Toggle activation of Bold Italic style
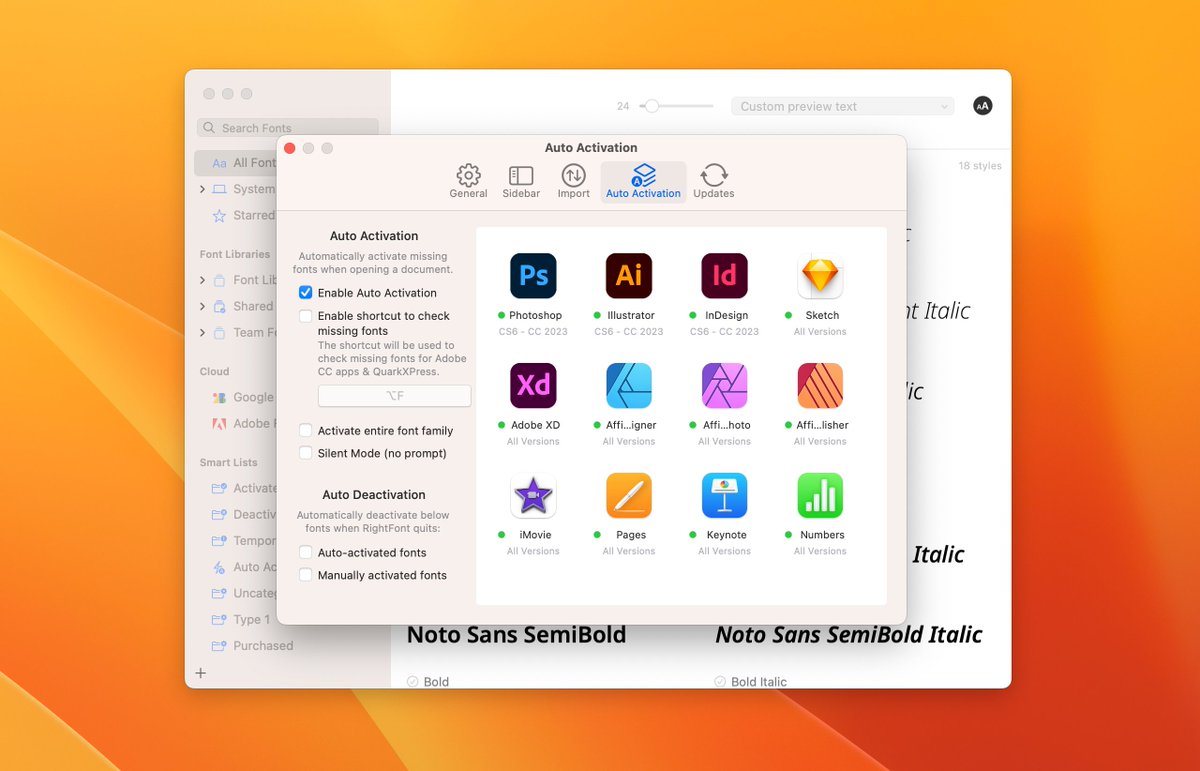 pos(719,681)
